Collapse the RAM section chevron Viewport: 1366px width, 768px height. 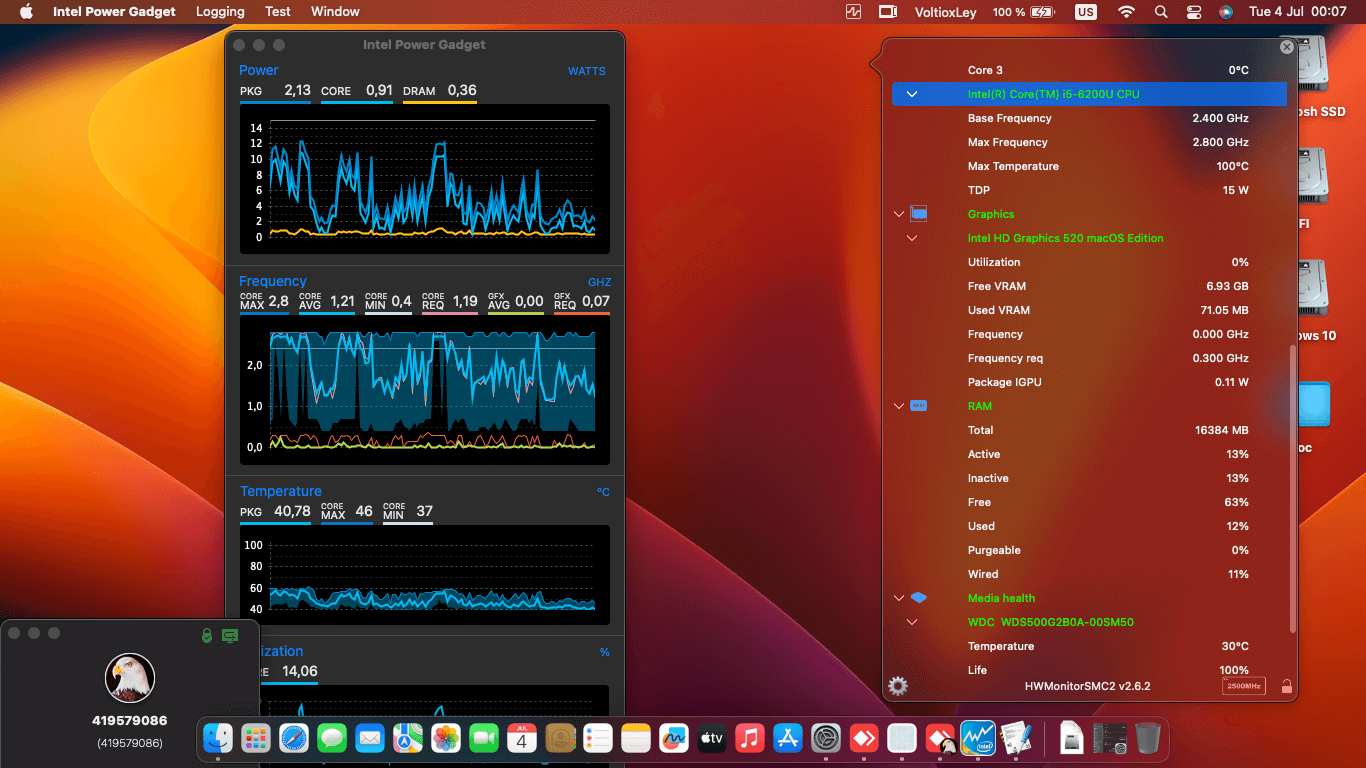coord(899,406)
